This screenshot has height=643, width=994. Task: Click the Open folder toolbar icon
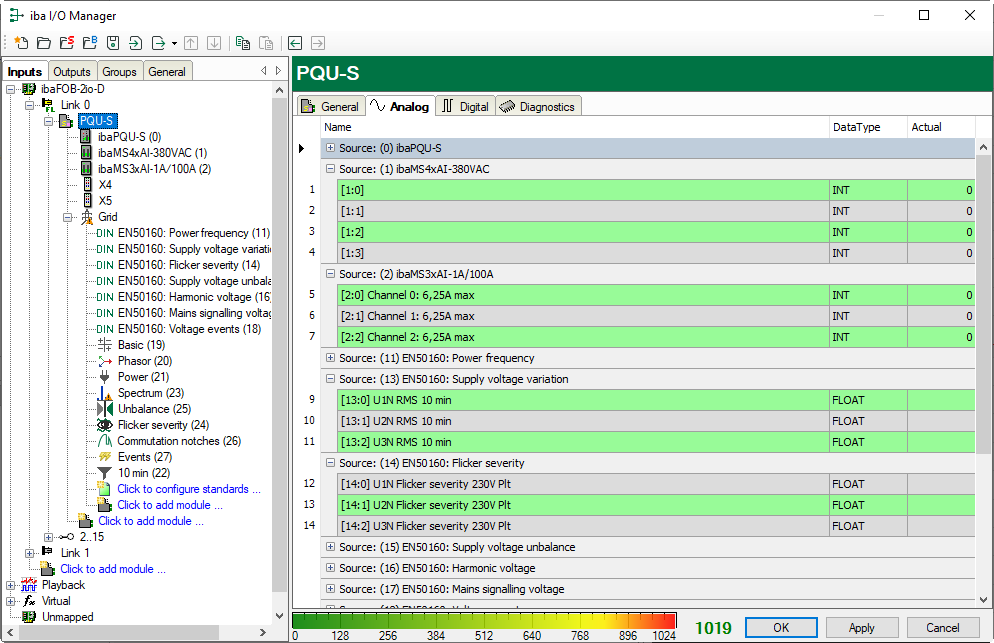point(44,43)
